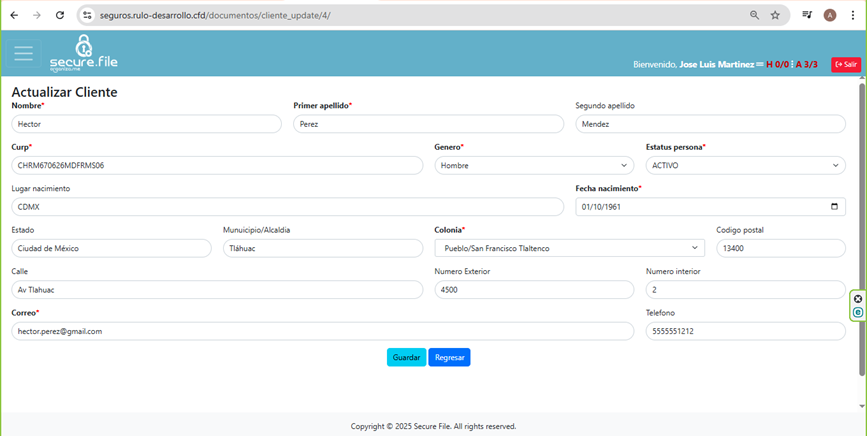
Task: Open the media controls icon in the toolbar
Action: [806, 16]
